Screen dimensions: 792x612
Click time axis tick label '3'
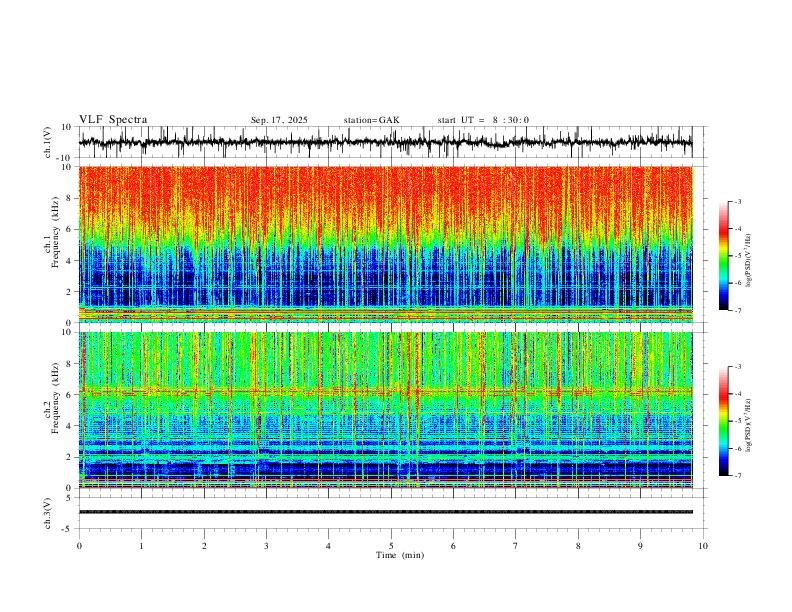pyautogui.click(x=266, y=546)
